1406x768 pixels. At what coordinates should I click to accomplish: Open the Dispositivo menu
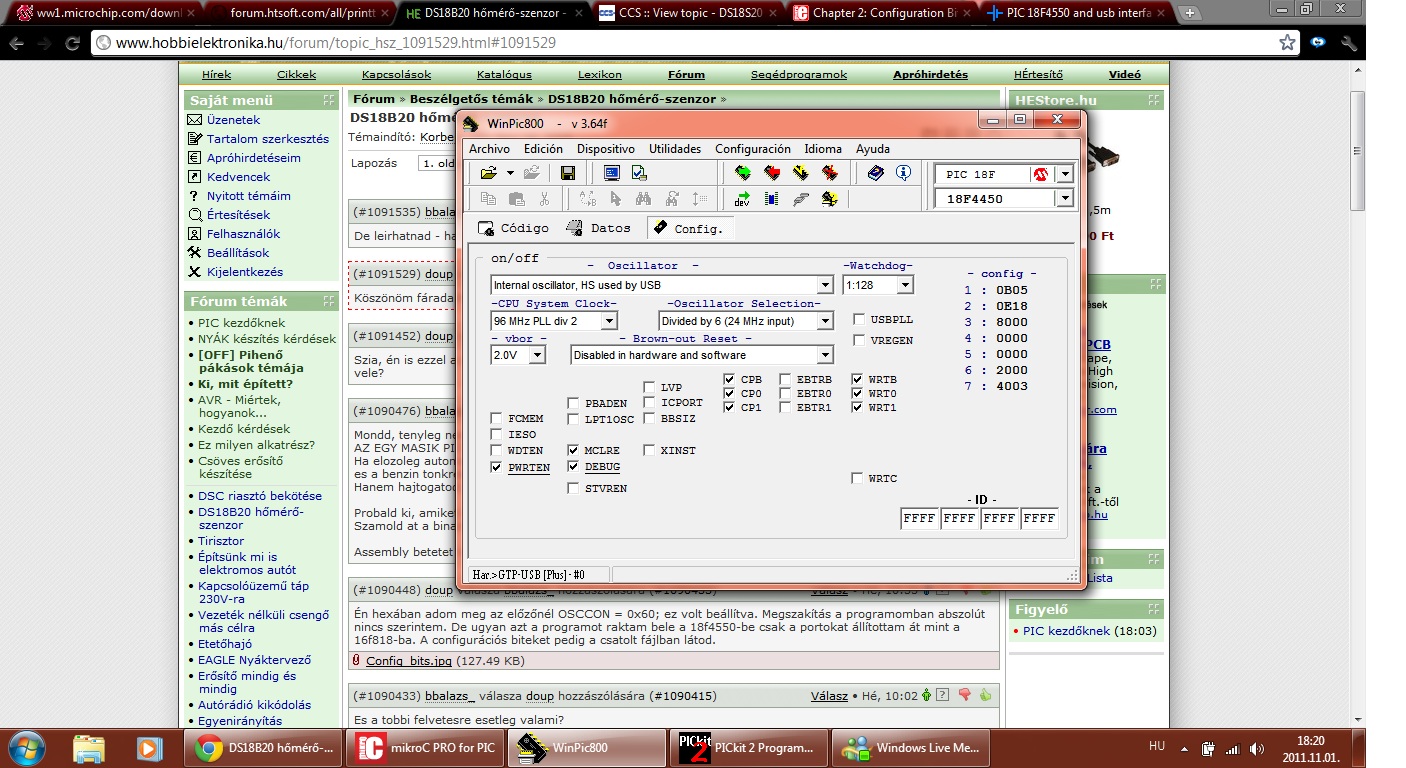(x=606, y=149)
